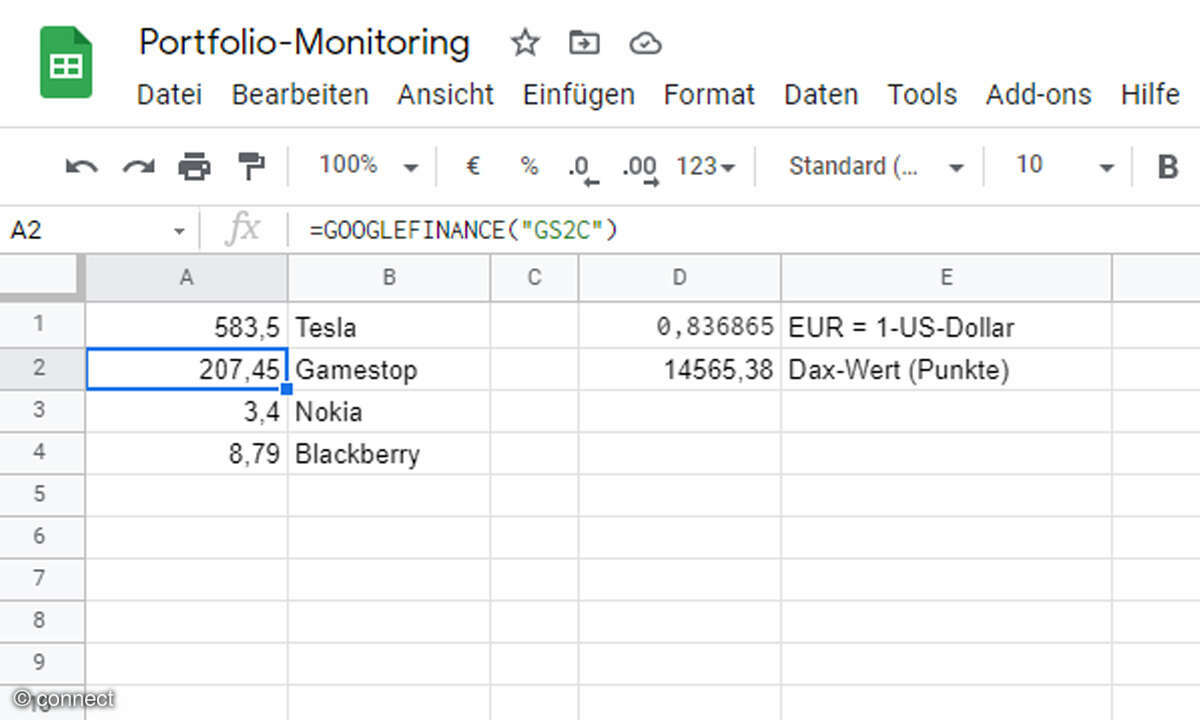This screenshot has width=1200, height=720.
Task: Select row 7 header
Action: pyautogui.click(x=42, y=578)
